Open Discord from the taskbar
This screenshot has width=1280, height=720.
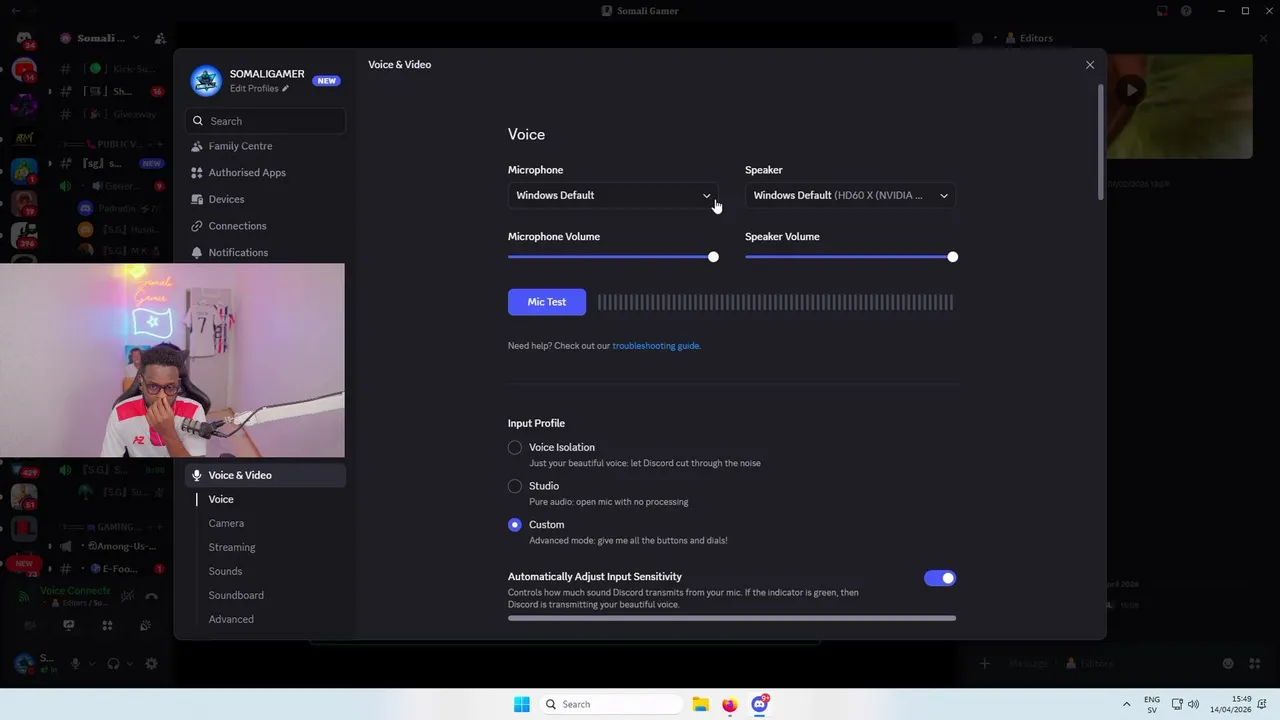coord(760,704)
